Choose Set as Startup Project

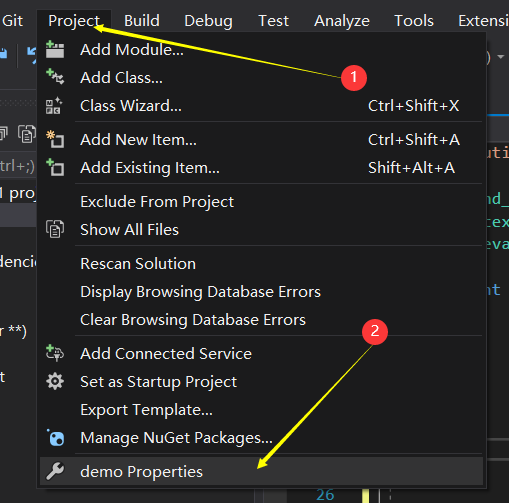pyautogui.click(x=261, y=381)
